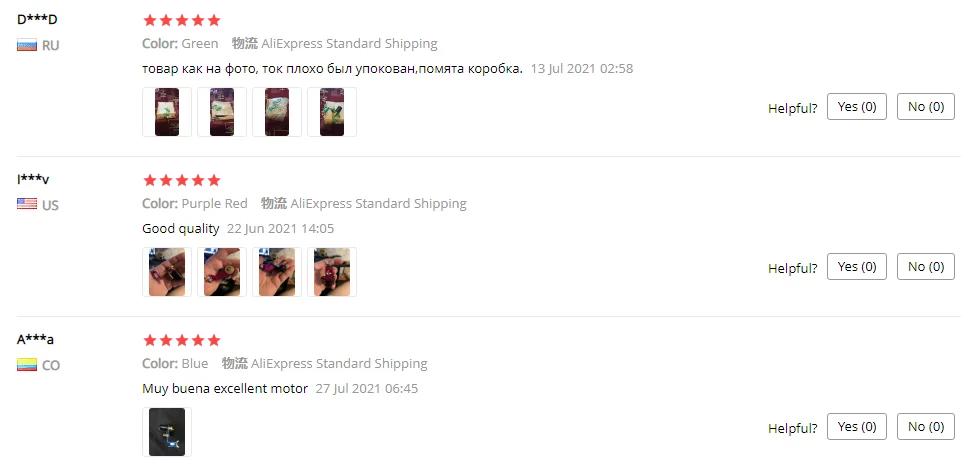Open first photo in Purple Red review

click(167, 272)
